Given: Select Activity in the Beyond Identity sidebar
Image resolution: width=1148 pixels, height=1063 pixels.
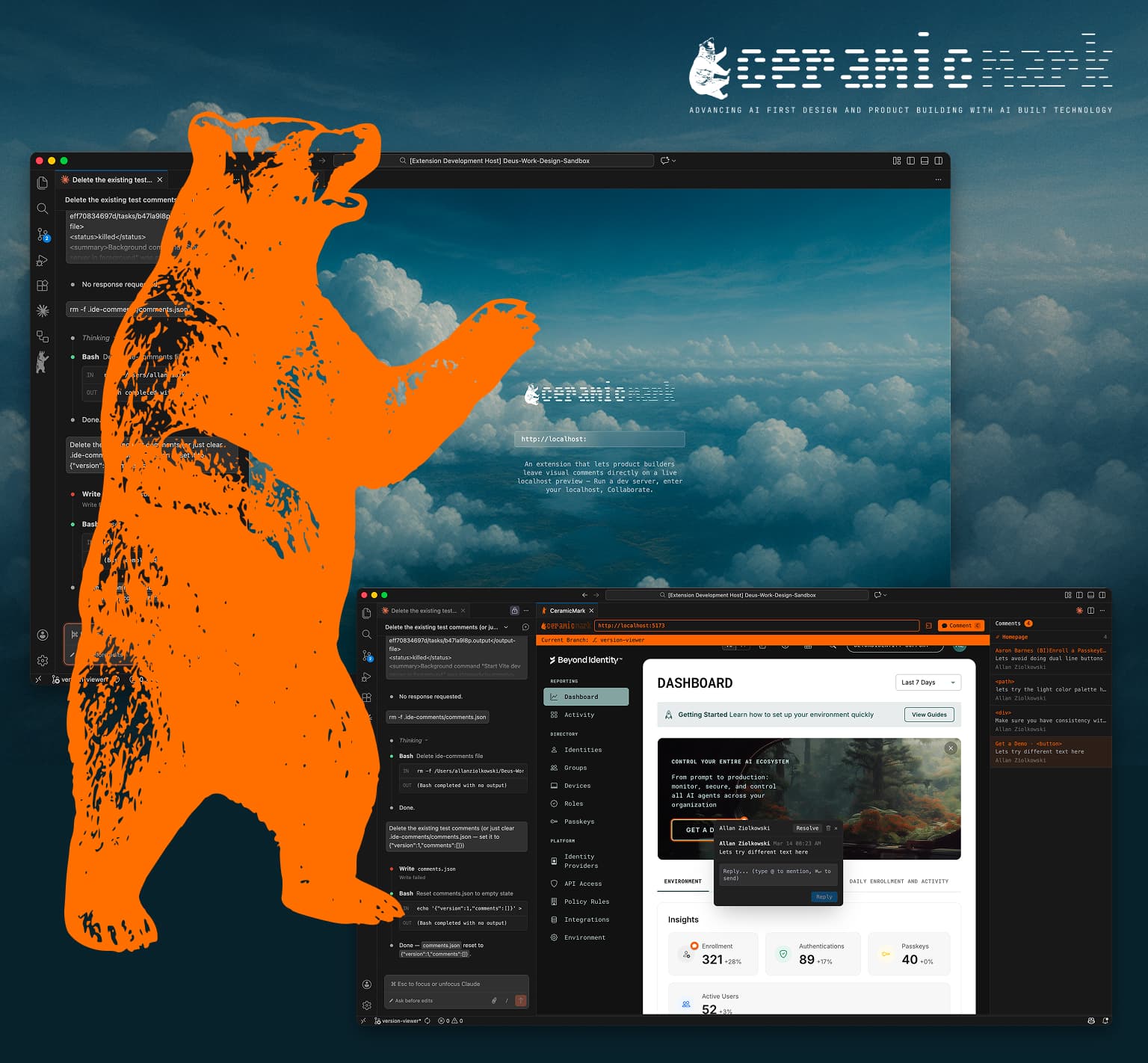Looking at the screenshot, I should tap(579, 715).
